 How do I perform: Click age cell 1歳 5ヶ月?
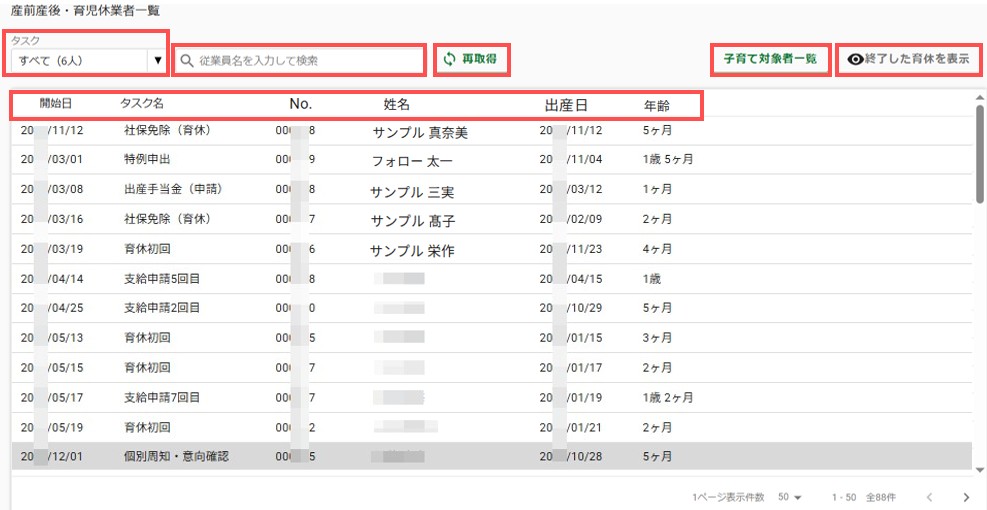click(668, 159)
